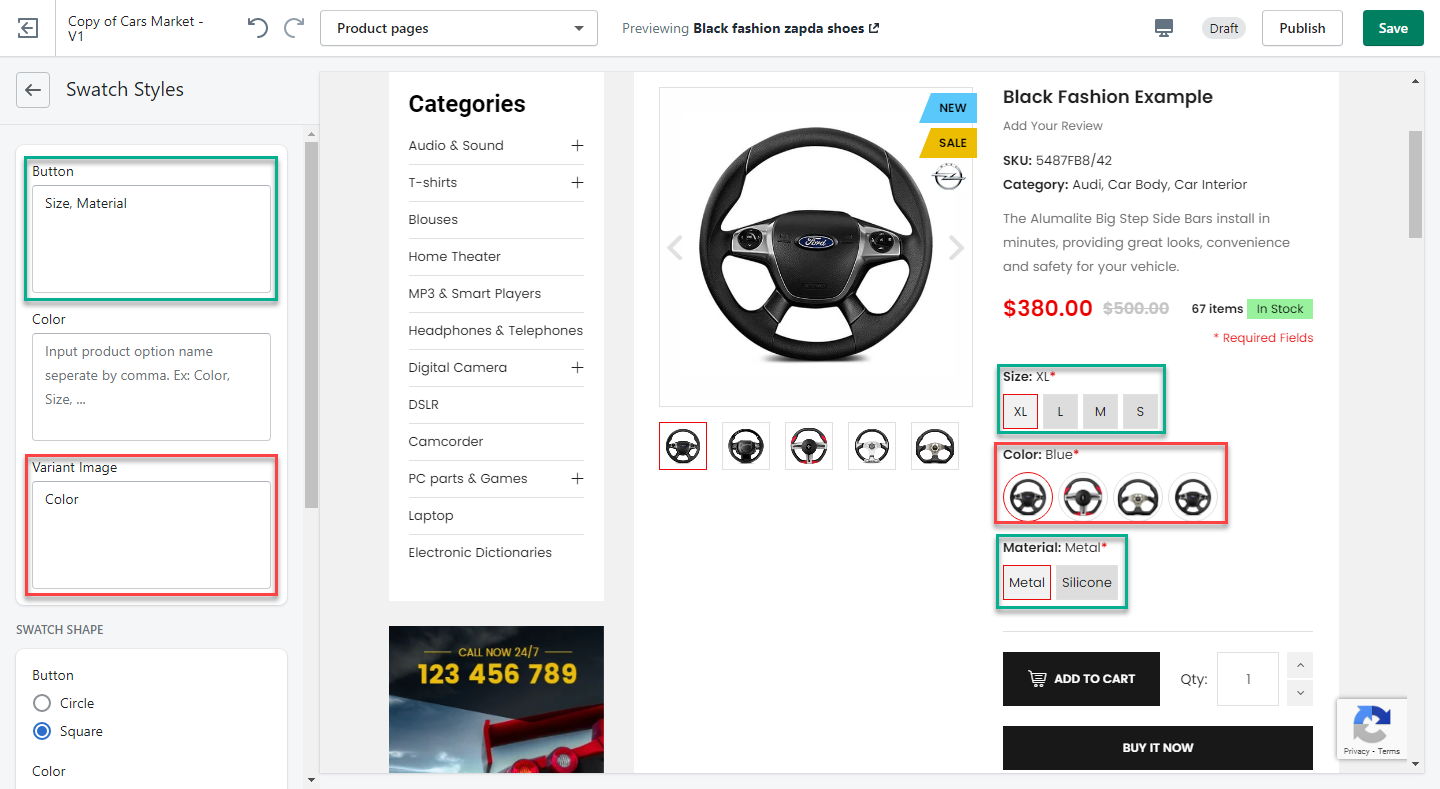The width and height of the screenshot is (1440, 789).
Task: Open MP3 & Smart Players category
Action: click(475, 294)
